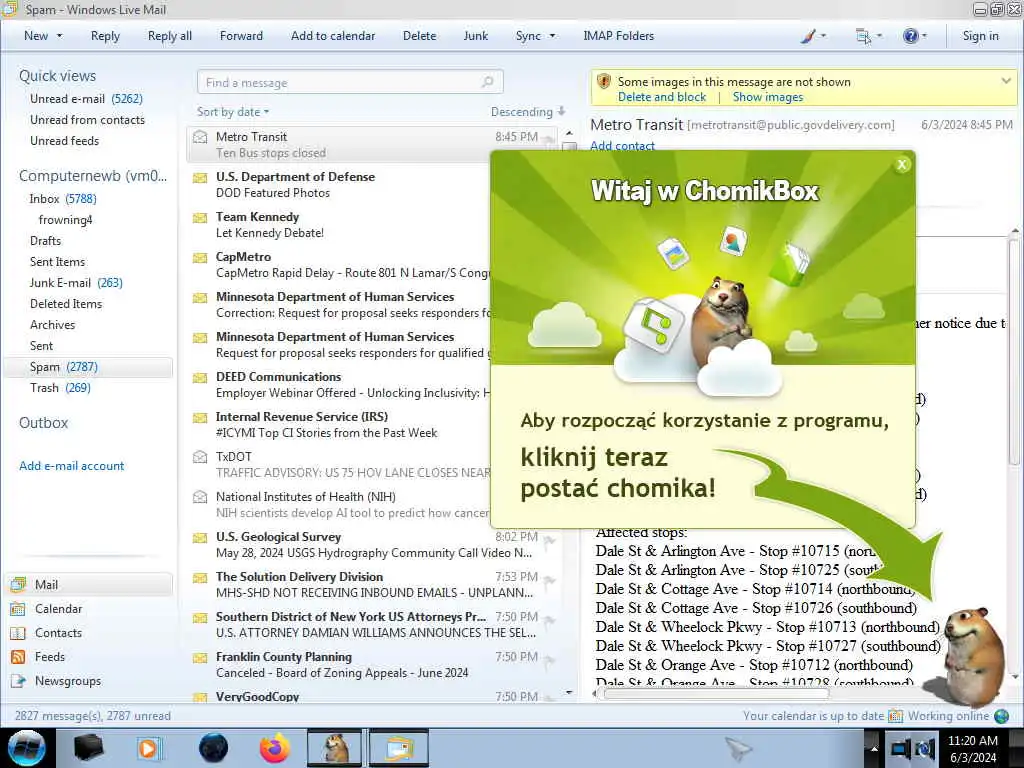Open the Drafts folder
This screenshot has width=1024, height=768.
point(45,241)
